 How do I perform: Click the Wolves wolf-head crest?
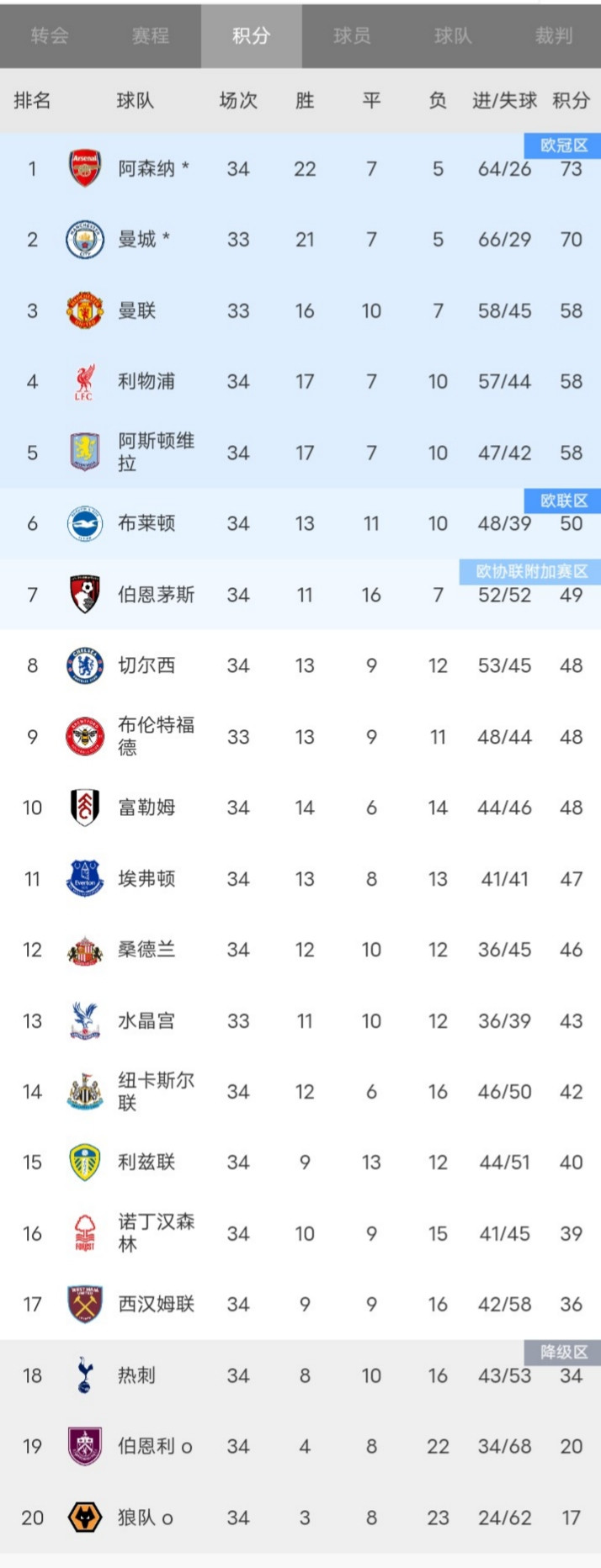click(x=85, y=1518)
